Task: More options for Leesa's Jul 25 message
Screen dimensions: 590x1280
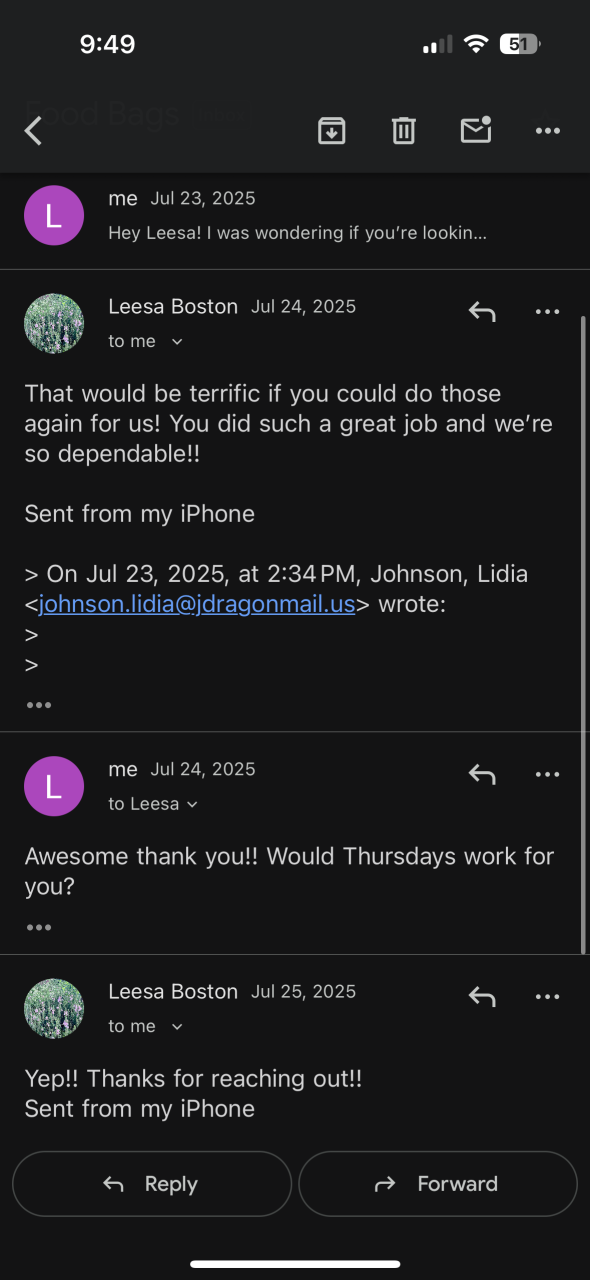Action: click(x=548, y=997)
